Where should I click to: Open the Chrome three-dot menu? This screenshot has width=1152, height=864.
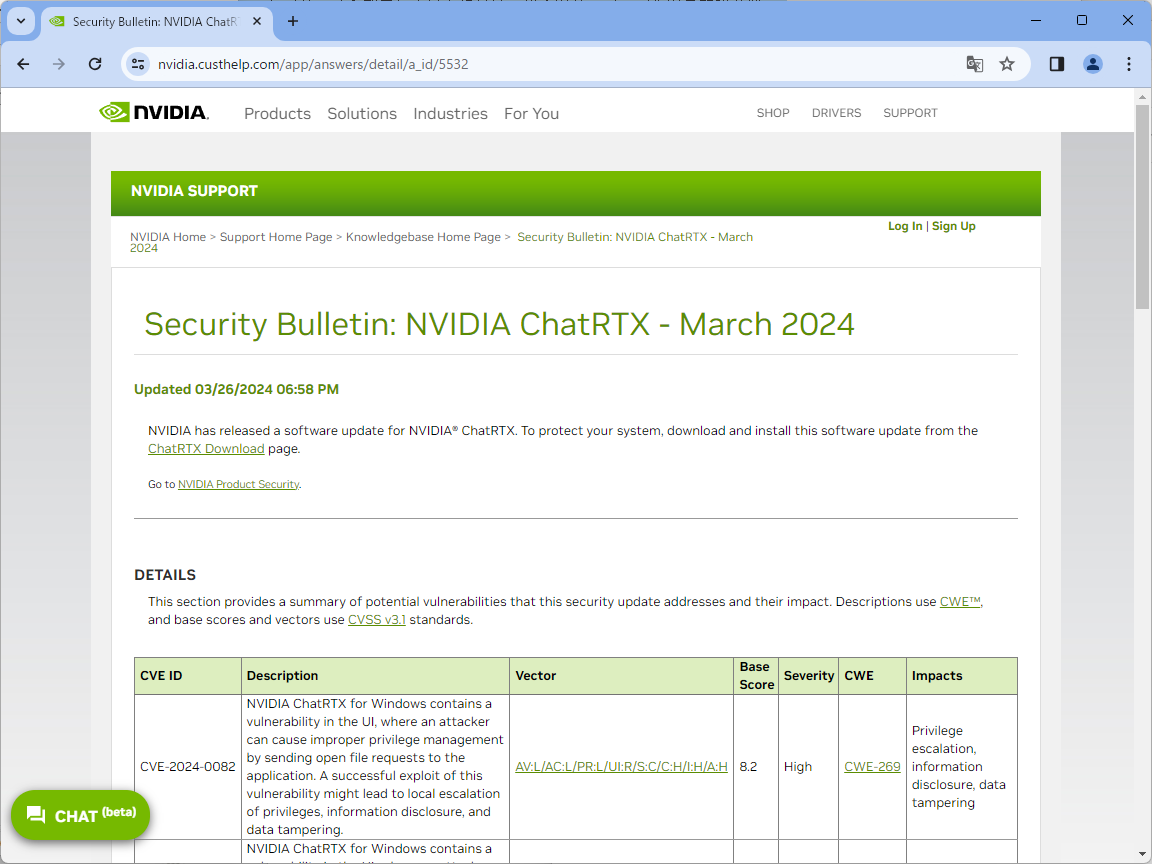[x=1128, y=64]
